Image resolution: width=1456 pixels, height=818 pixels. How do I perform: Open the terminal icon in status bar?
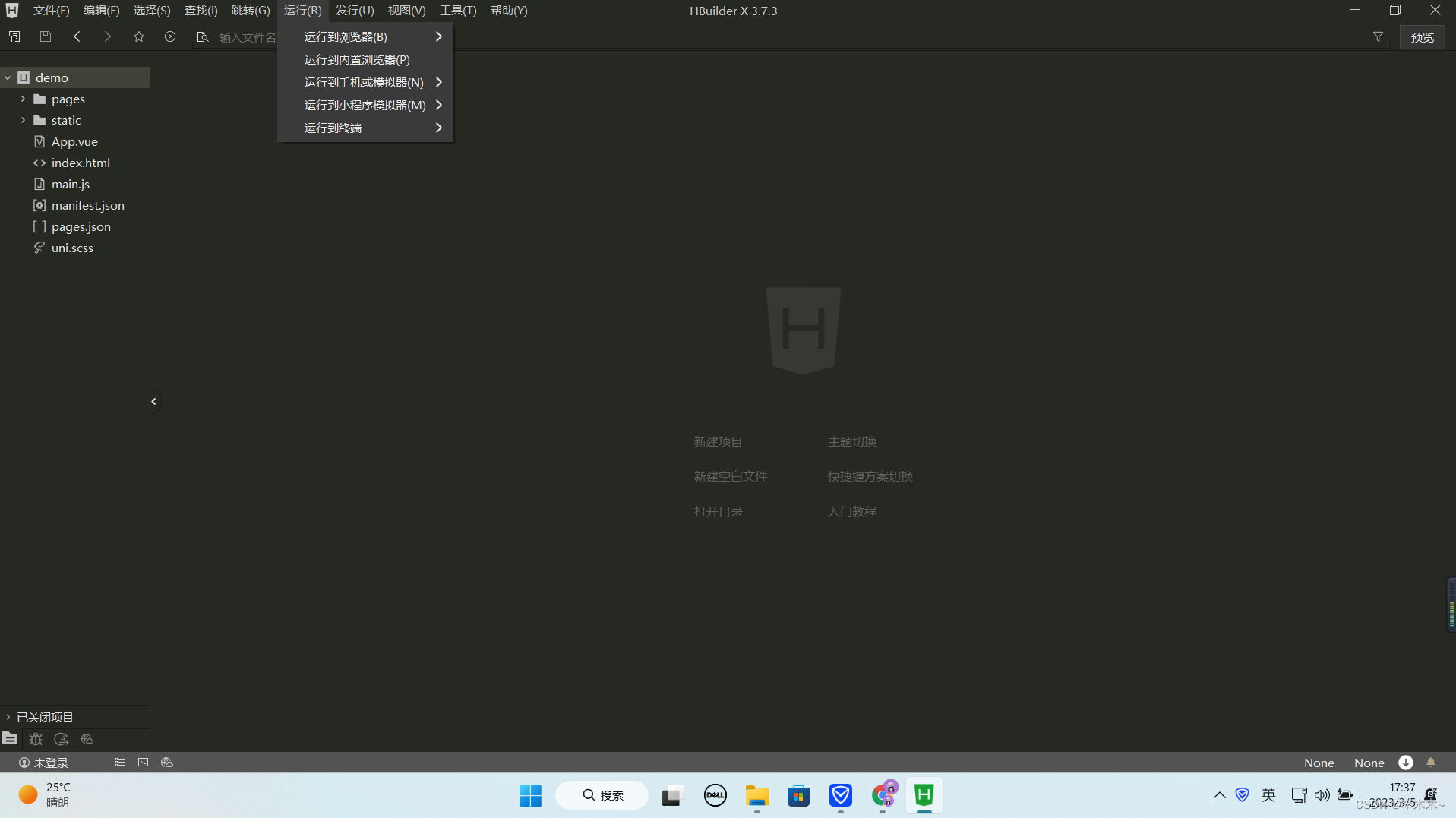tap(144, 763)
